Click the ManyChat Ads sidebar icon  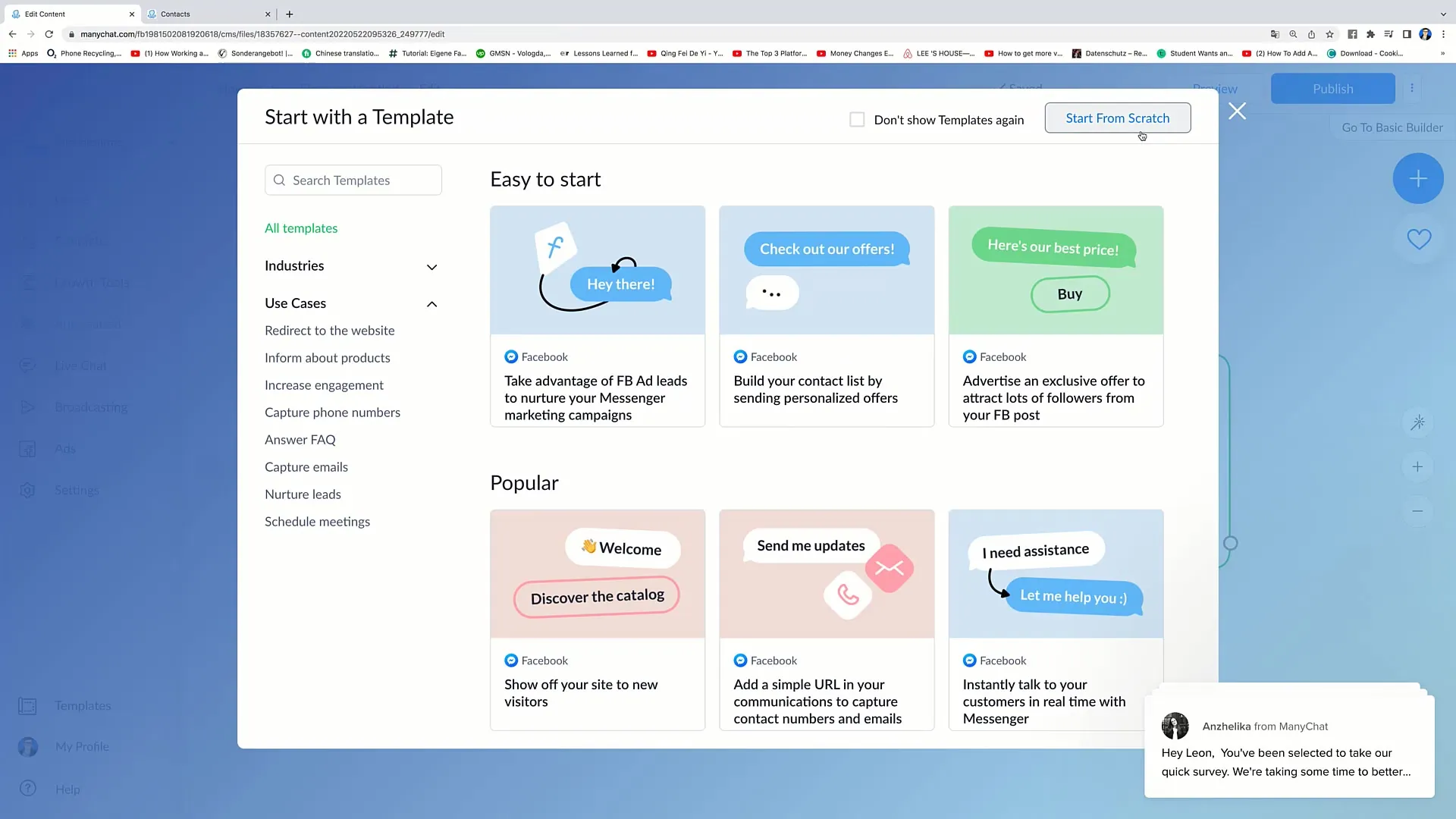27,448
